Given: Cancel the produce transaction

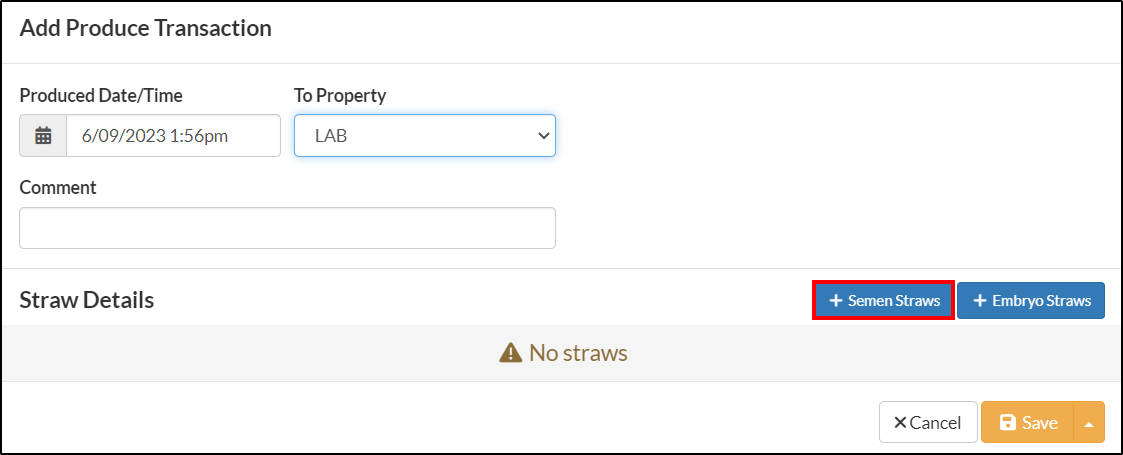Looking at the screenshot, I should [928, 422].
